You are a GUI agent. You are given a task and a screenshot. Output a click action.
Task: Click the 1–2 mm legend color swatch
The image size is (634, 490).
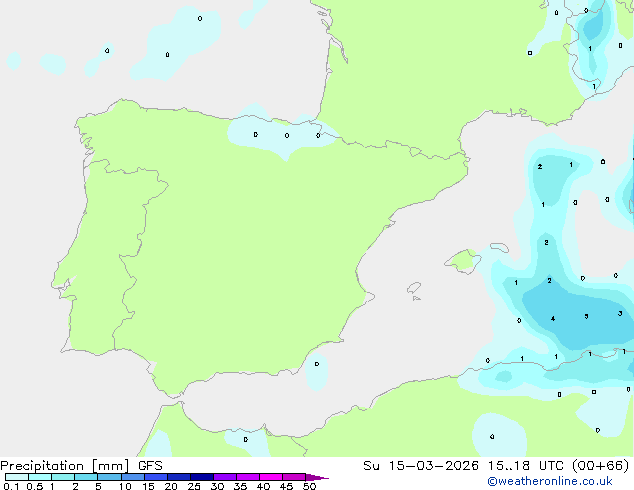coord(63,477)
